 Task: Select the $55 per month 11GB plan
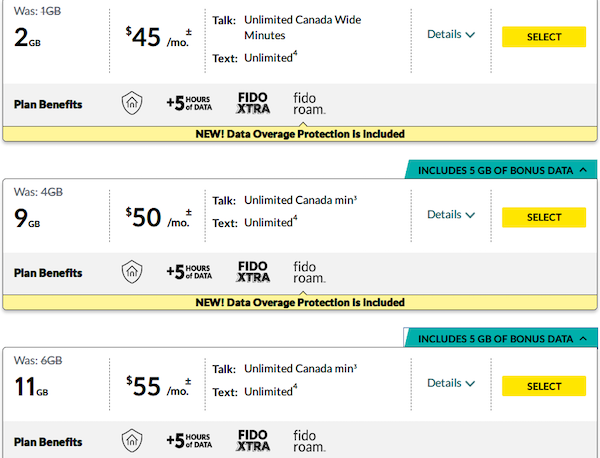[544, 386]
